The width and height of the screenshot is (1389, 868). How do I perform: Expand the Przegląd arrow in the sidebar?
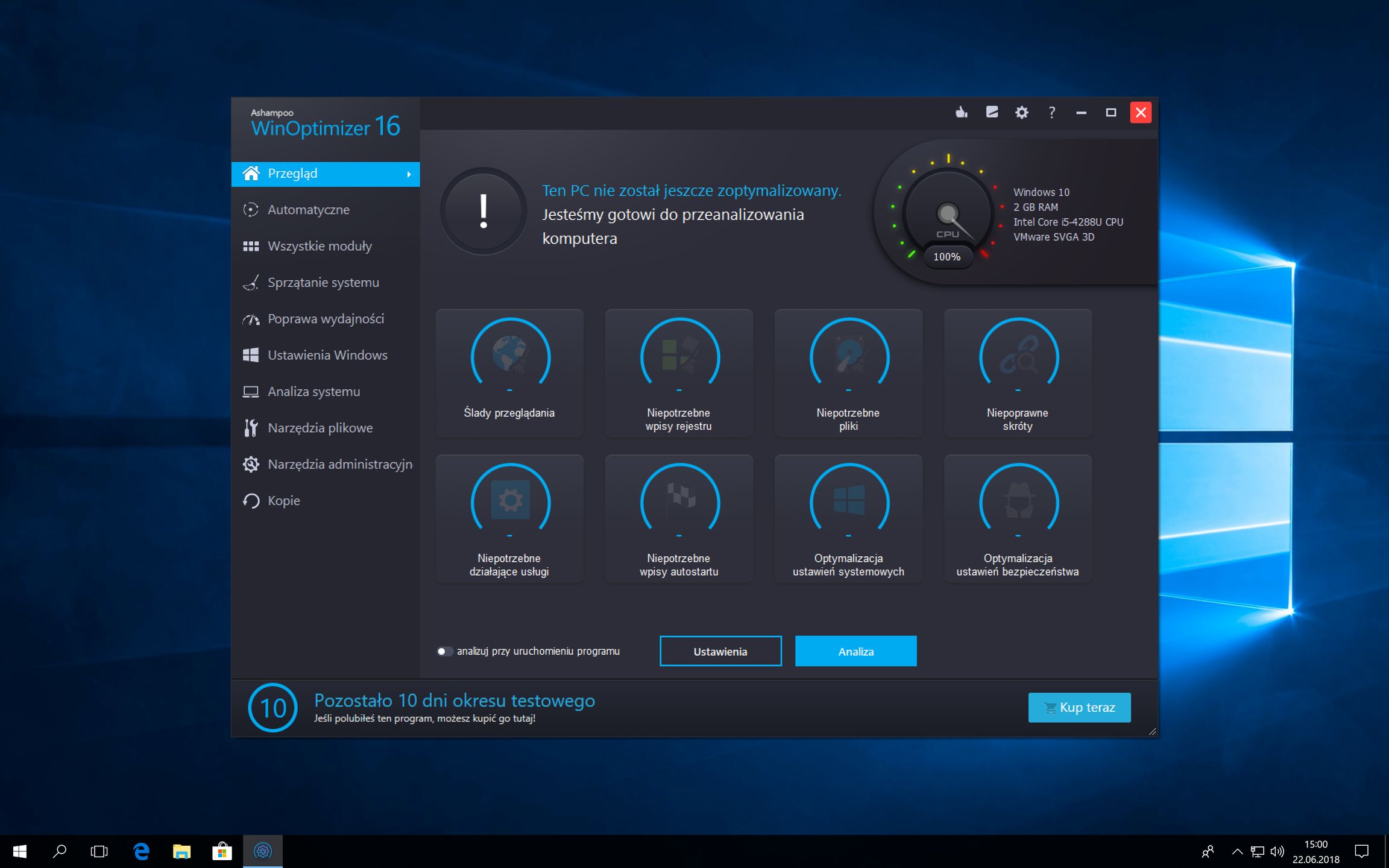point(409,174)
